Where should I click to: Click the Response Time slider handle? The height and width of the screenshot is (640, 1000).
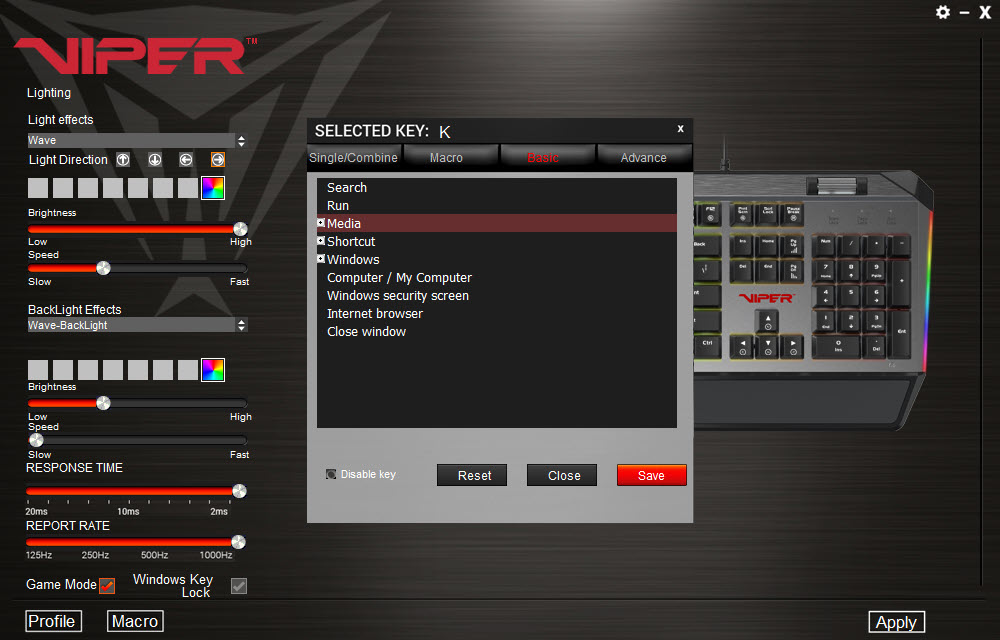240,491
